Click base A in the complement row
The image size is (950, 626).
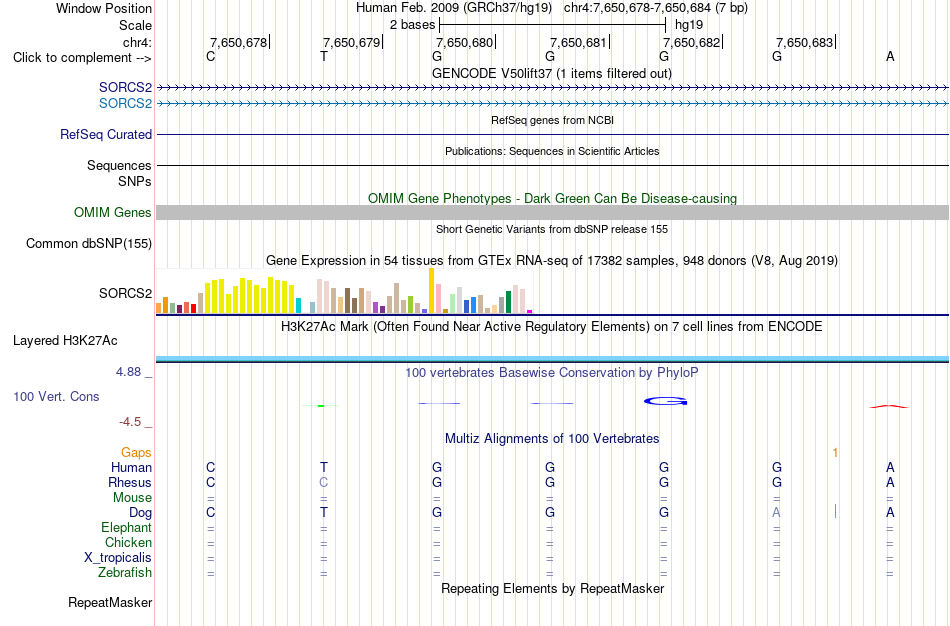click(890, 56)
